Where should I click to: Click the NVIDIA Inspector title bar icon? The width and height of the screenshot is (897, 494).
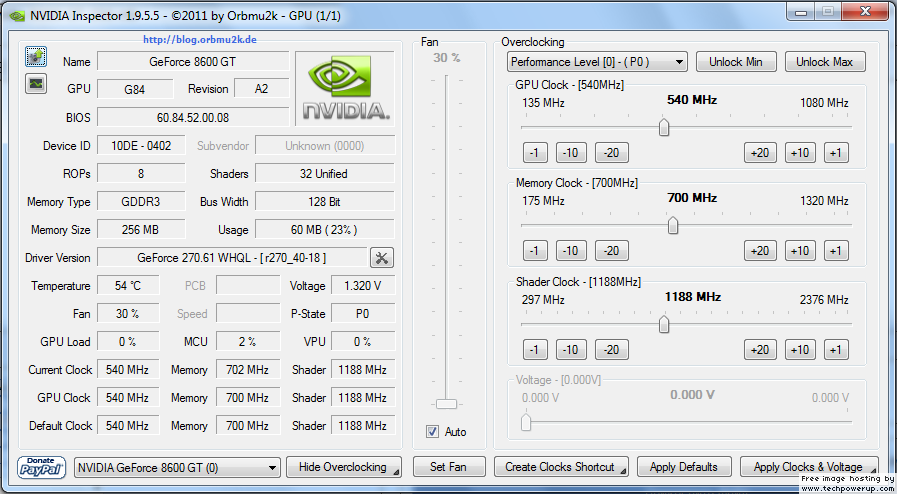pyautogui.click(x=17, y=15)
